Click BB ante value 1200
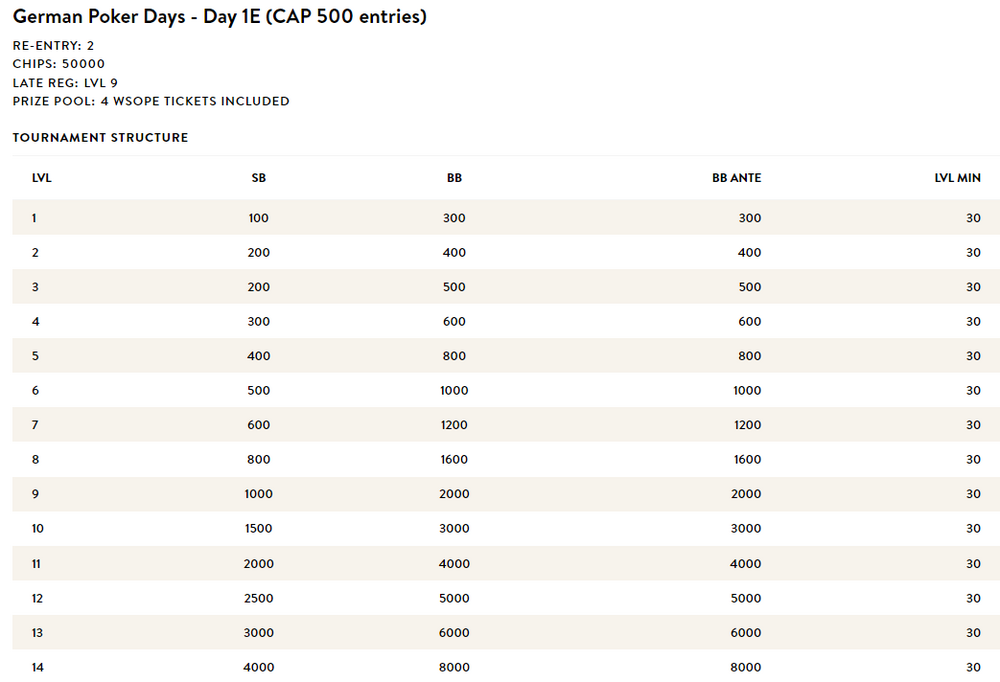The height and width of the screenshot is (682, 1000). 747,425
